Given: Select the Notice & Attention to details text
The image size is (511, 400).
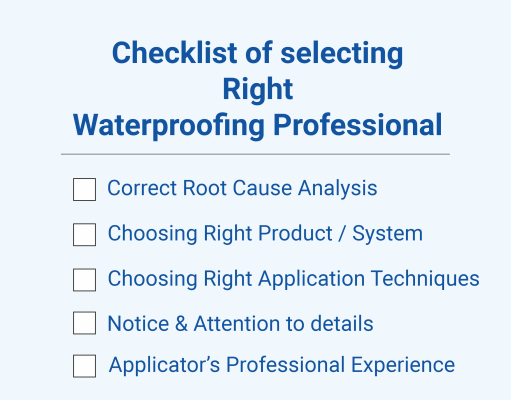Looking at the screenshot, I should point(240,323).
